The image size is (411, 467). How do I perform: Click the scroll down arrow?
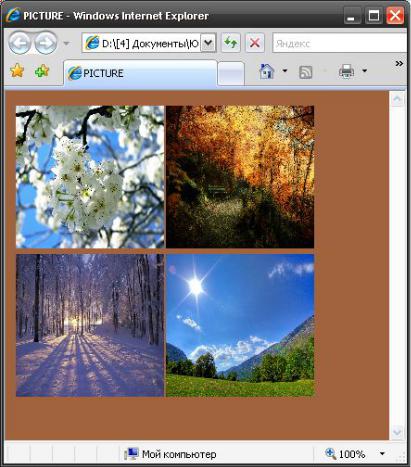coord(397,432)
